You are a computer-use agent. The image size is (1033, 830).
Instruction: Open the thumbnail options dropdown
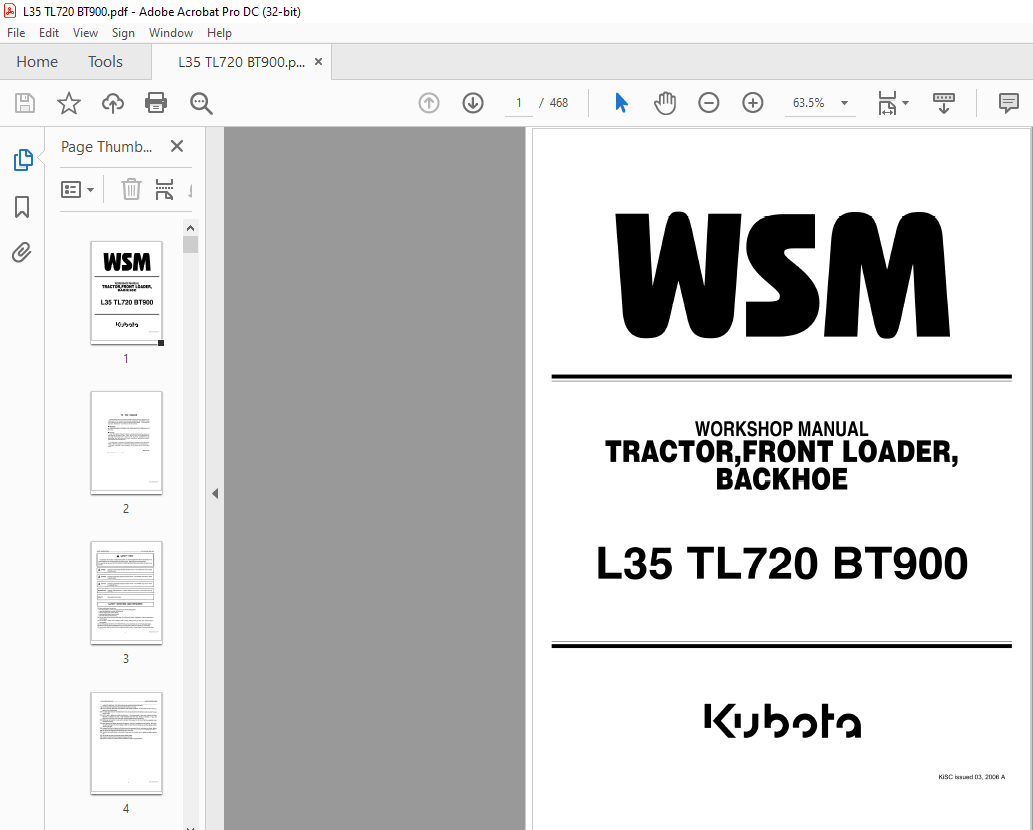pos(77,190)
